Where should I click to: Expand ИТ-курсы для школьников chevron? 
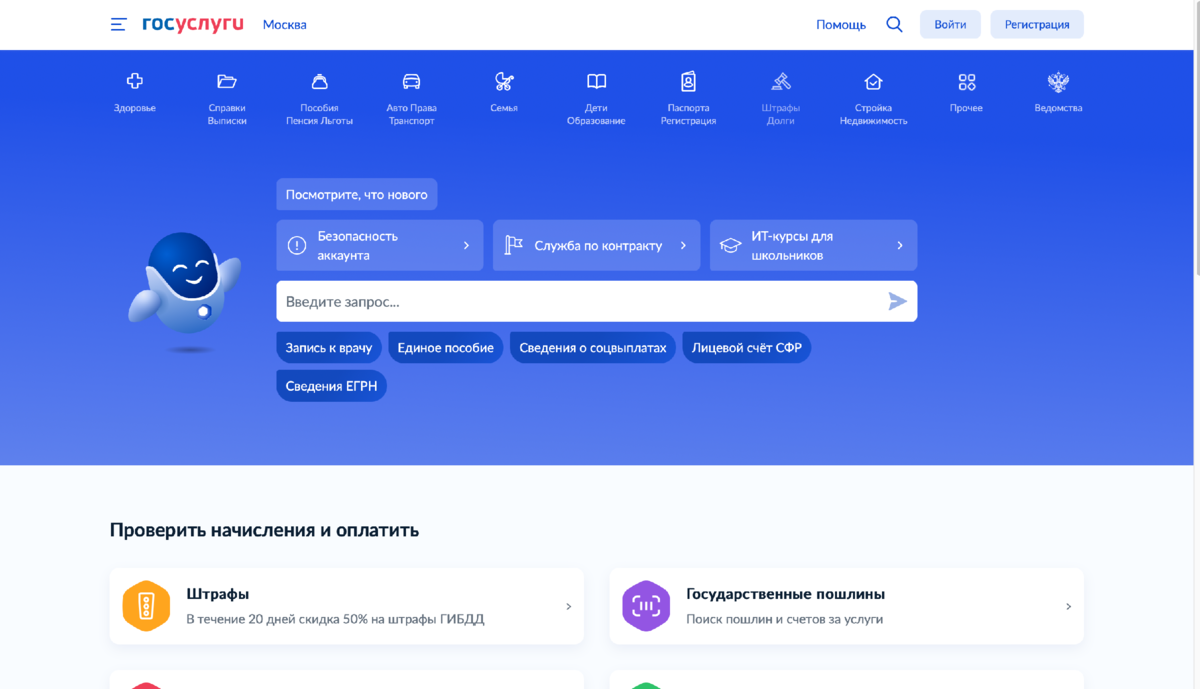pos(900,245)
